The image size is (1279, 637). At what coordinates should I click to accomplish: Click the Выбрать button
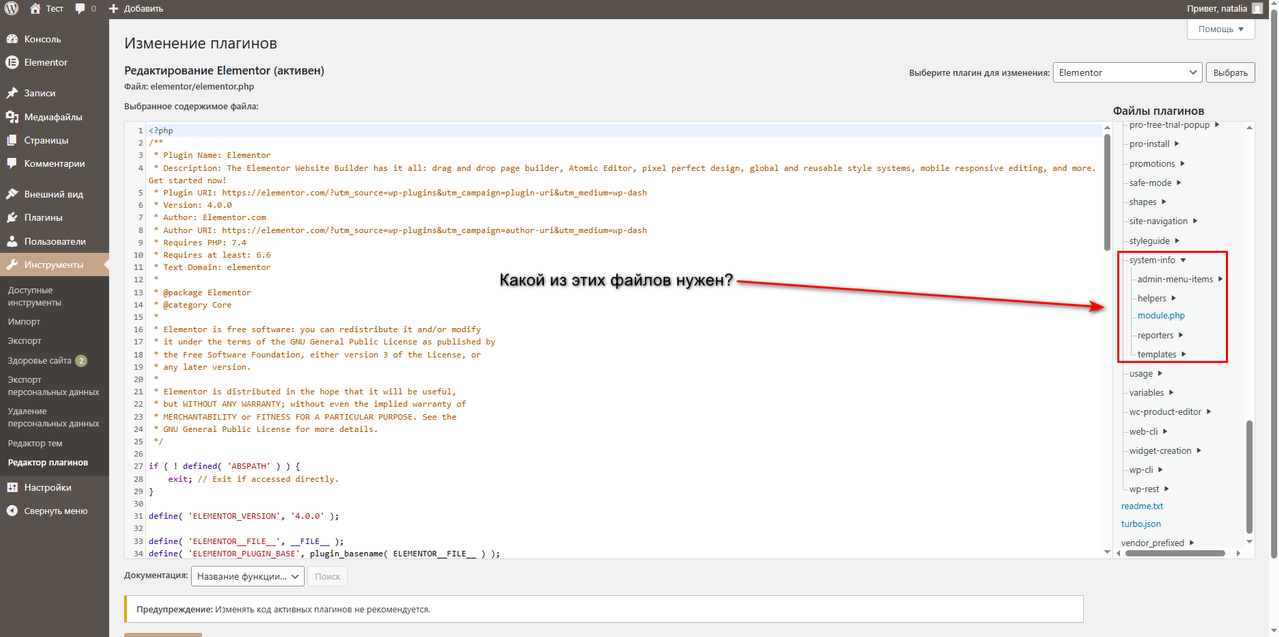tap(1231, 72)
